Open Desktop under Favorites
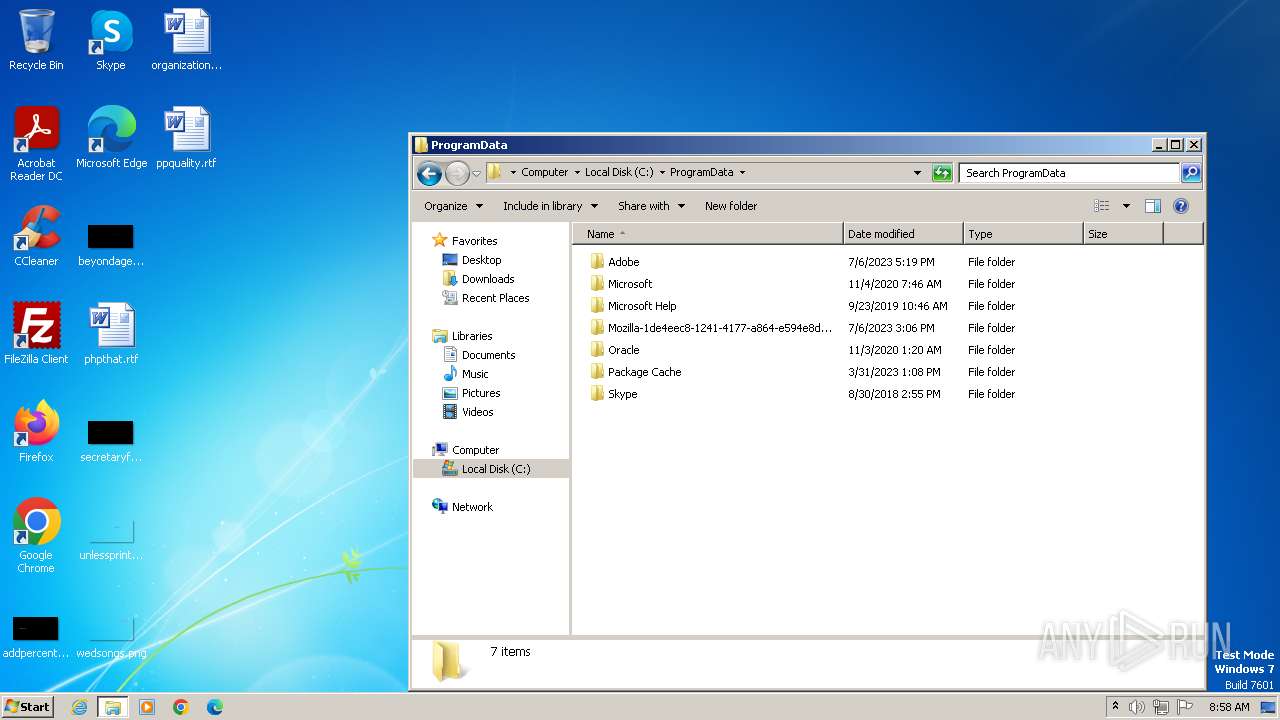 pyautogui.click(x=481, y=260)
